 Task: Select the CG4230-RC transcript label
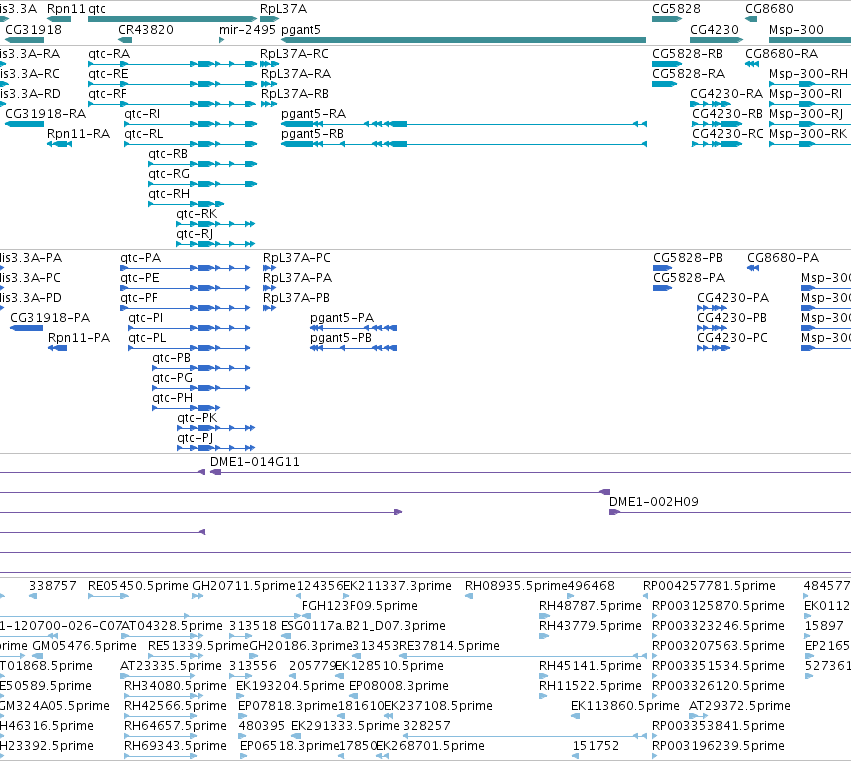point(728,134)
